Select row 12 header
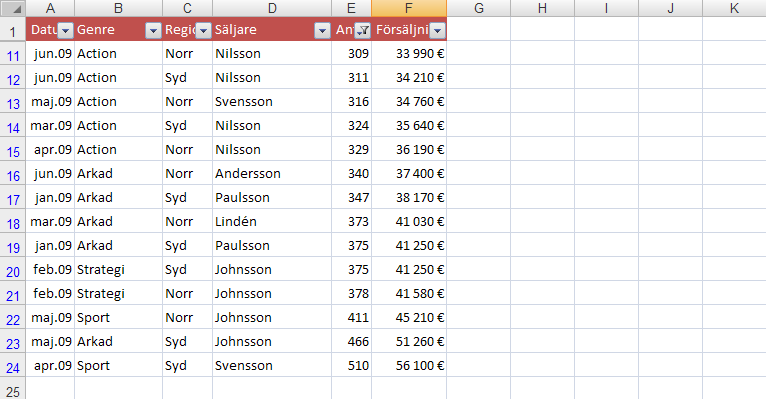The height and width of the screenshot is (399, 766). tap(13, 77)
